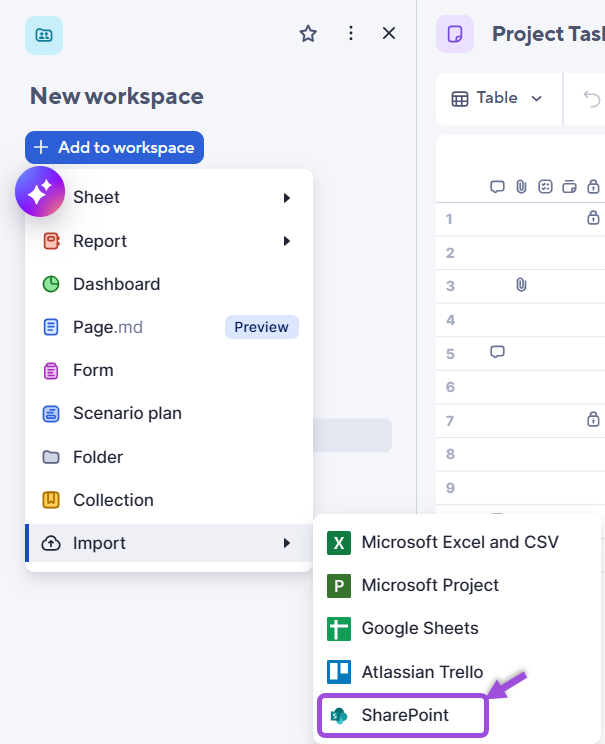
Task: Click the comments column header icon
Action: 497,187
